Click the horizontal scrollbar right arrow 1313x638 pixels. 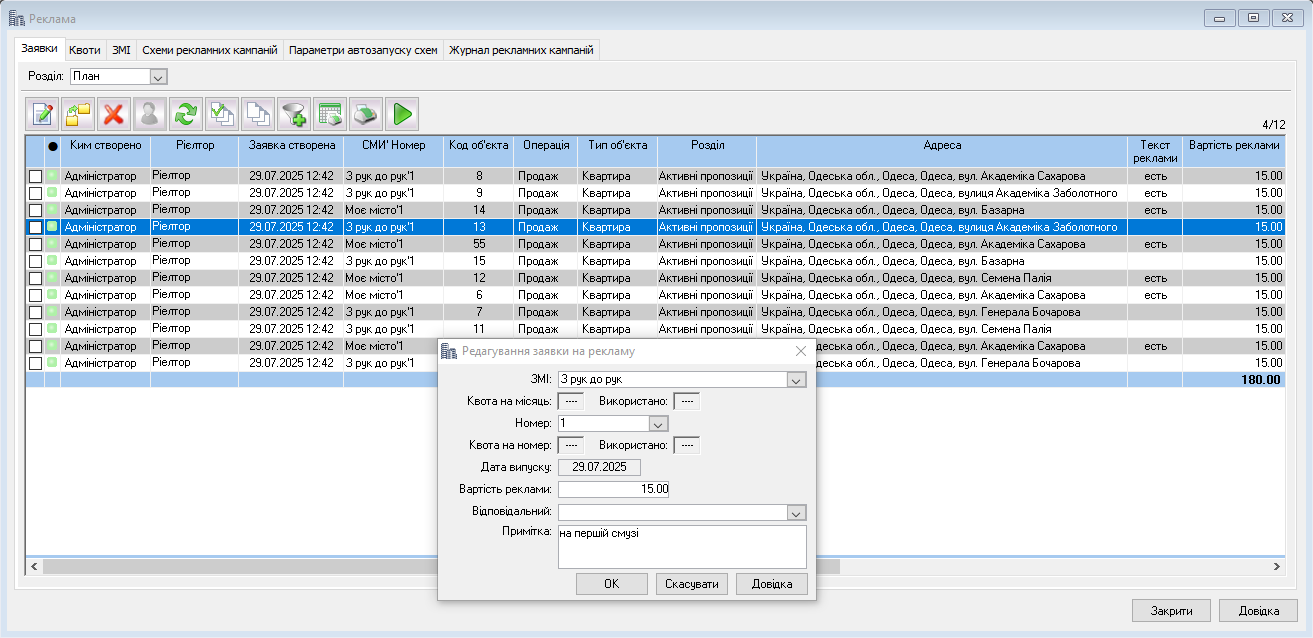coord(1276,566)
